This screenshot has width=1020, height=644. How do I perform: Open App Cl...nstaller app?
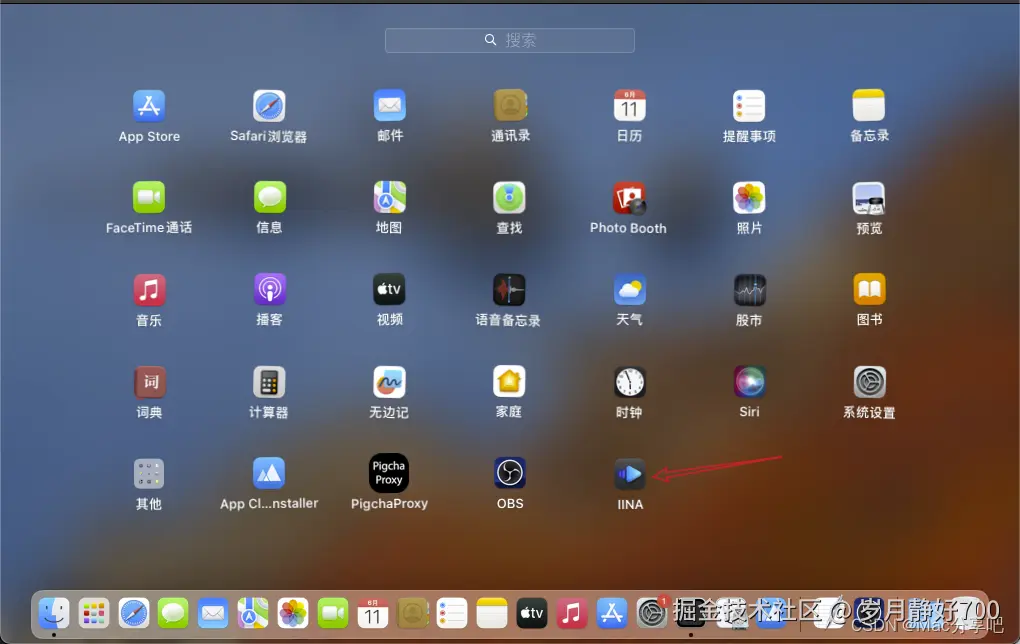[x=269, y=474]
